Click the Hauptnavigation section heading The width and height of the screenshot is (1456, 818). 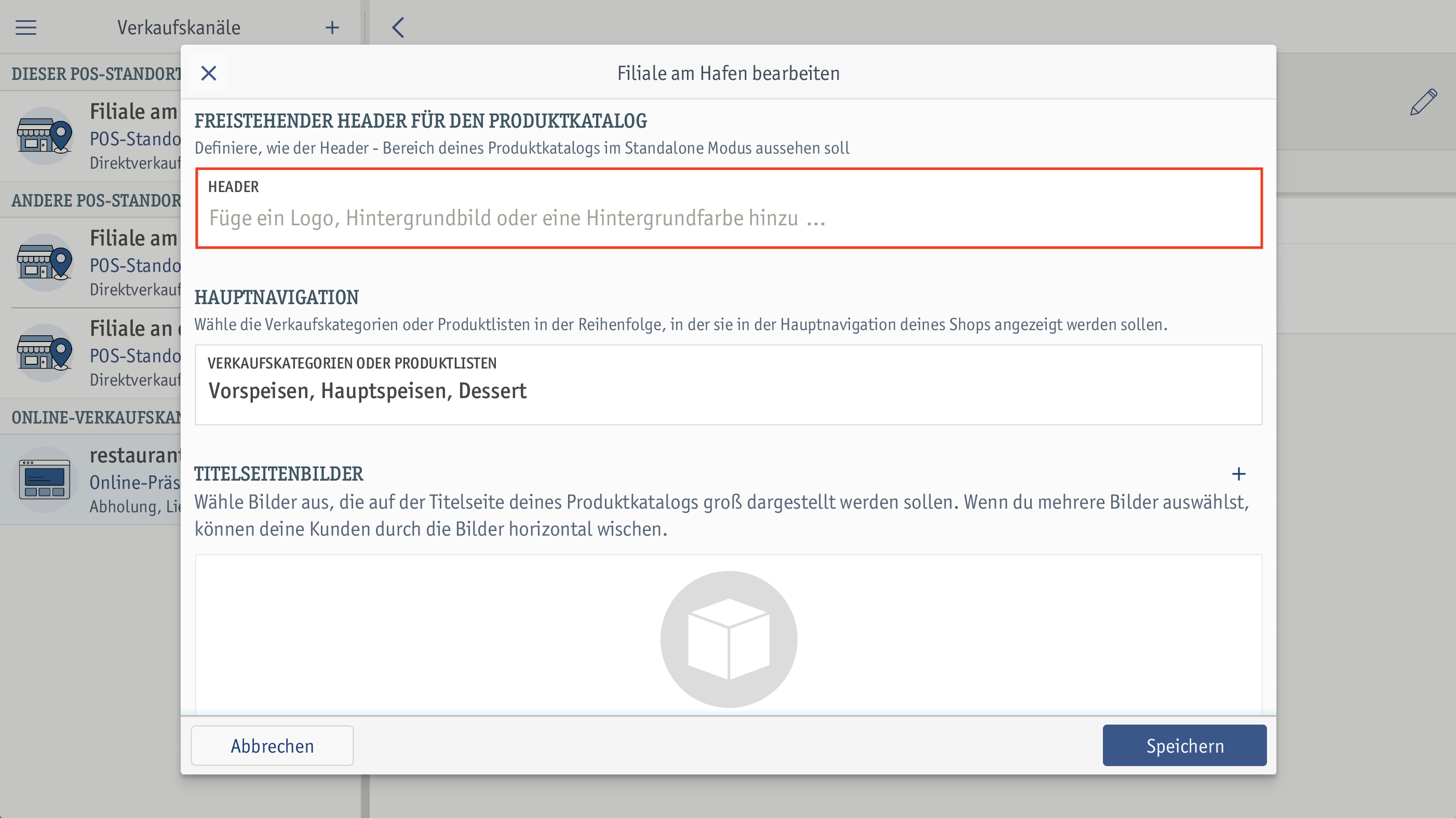(x=276, y=297)
